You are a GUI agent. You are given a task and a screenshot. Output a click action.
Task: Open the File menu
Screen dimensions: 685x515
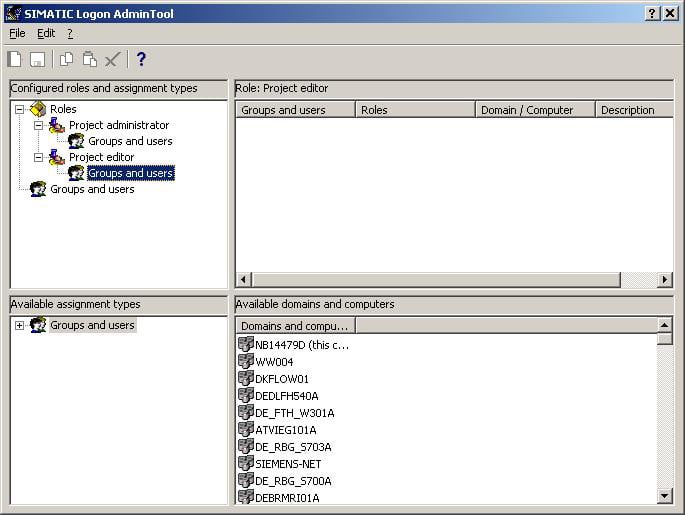(17, 33)
